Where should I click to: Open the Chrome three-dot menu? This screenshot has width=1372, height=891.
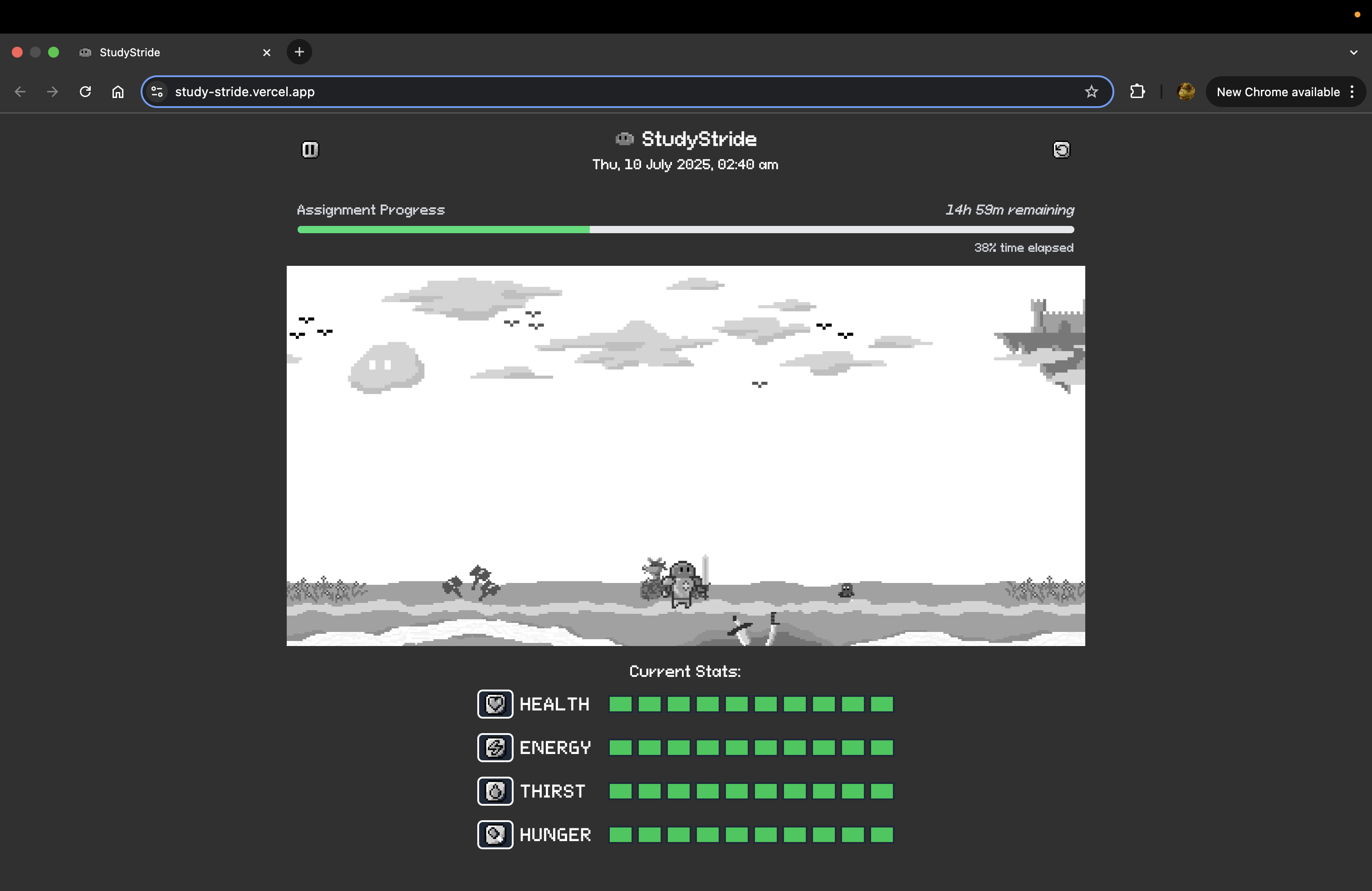coord(1352,92)
